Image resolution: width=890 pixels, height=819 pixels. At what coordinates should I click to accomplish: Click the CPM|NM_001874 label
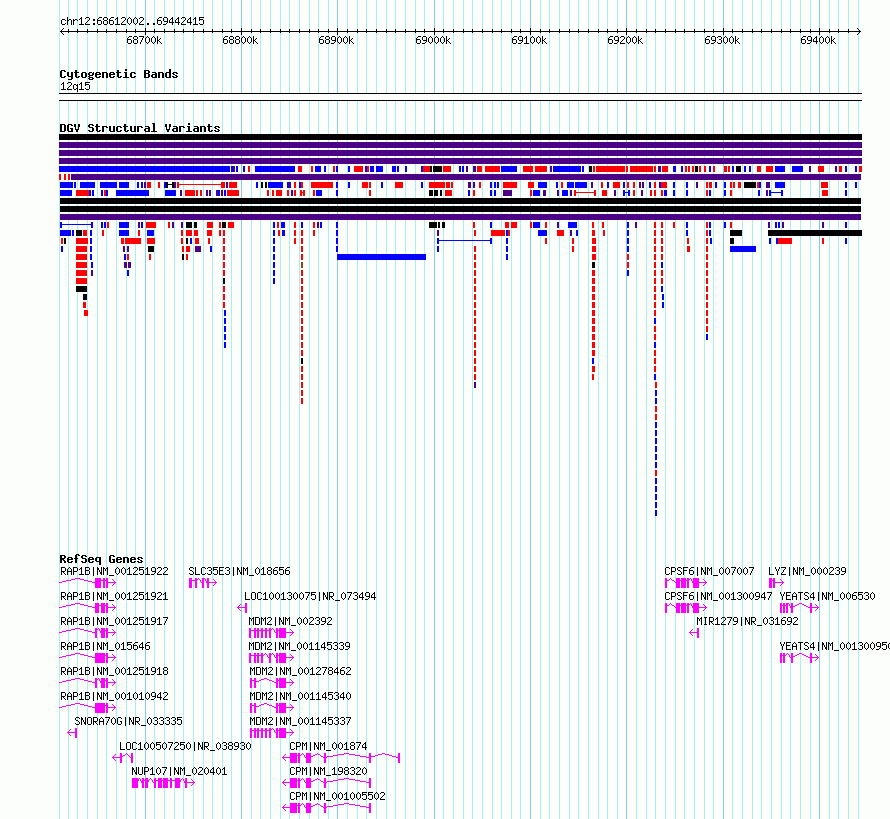point(328,746)
